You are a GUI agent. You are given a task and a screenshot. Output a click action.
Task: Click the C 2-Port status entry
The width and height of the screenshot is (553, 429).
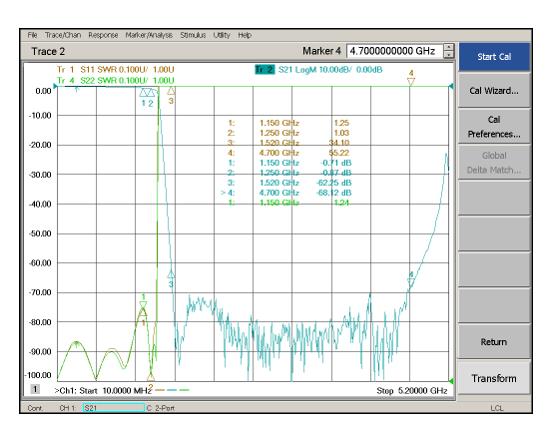160,408
